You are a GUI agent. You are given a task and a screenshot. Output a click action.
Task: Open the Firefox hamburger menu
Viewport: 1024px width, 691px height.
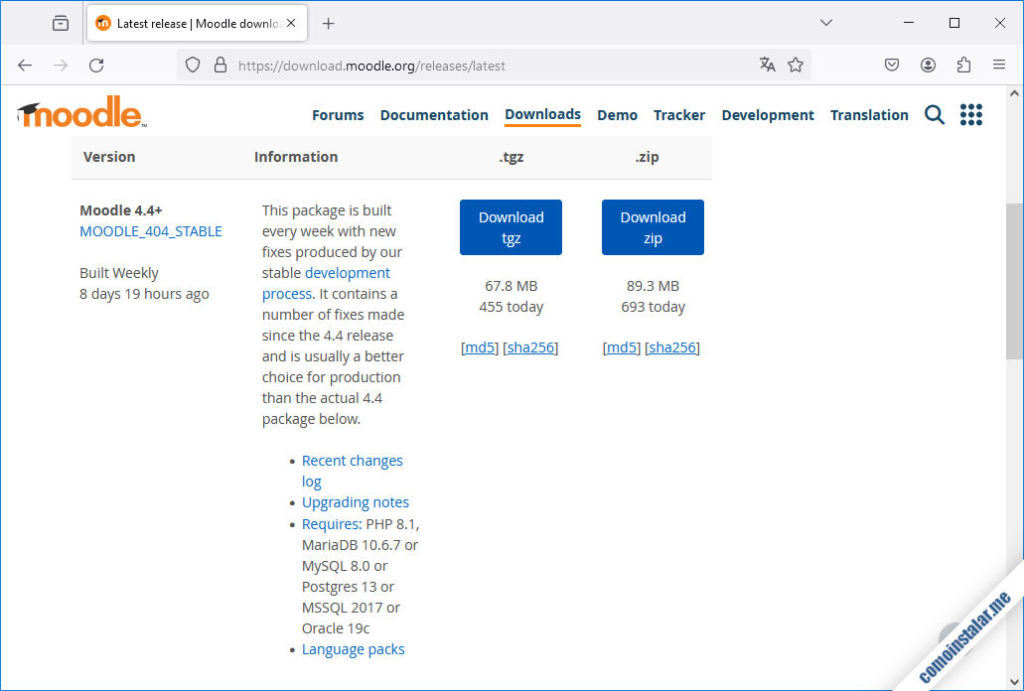click(998, 64)
